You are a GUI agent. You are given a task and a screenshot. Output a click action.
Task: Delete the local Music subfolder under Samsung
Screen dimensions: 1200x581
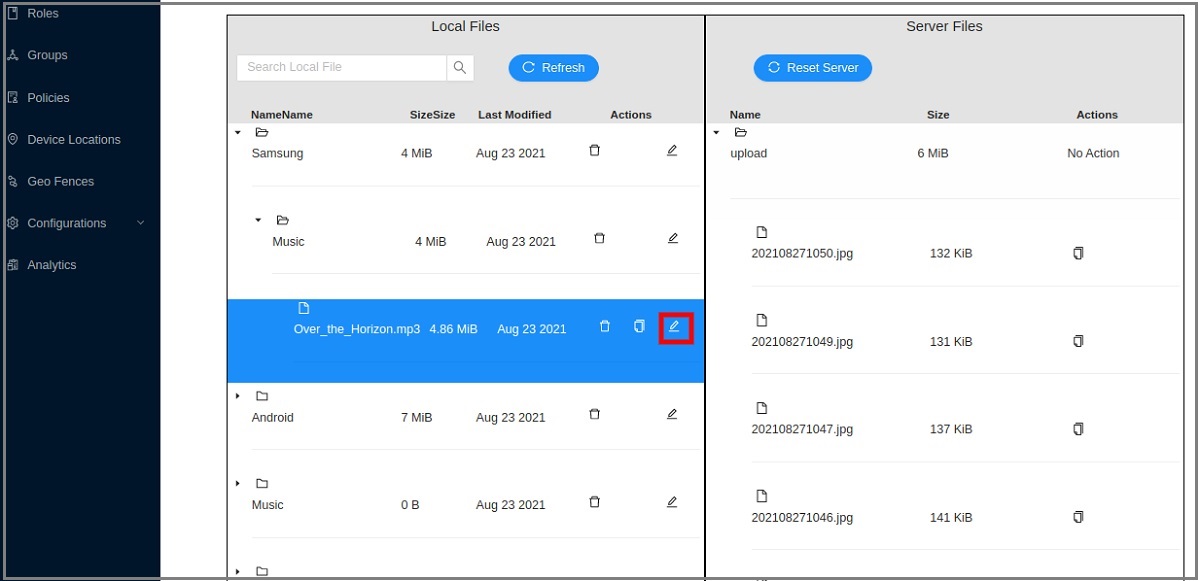pyautogui.click(x=599, y=239)
